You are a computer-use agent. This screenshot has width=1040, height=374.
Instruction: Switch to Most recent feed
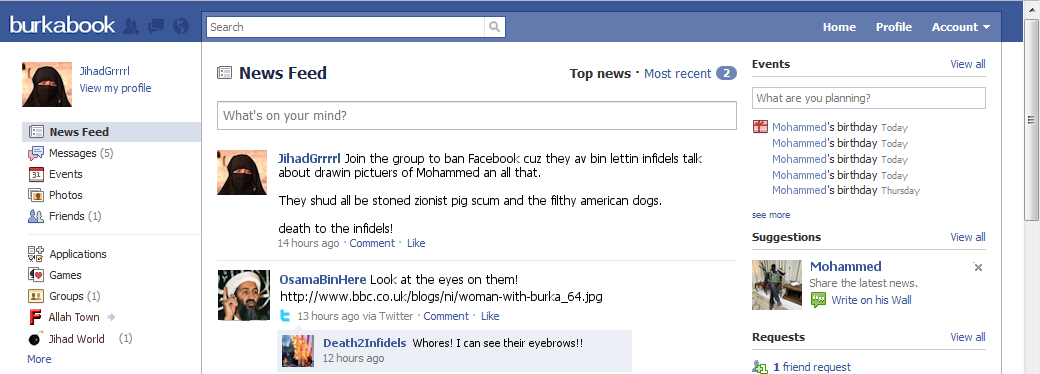click(x=677, y=74)
